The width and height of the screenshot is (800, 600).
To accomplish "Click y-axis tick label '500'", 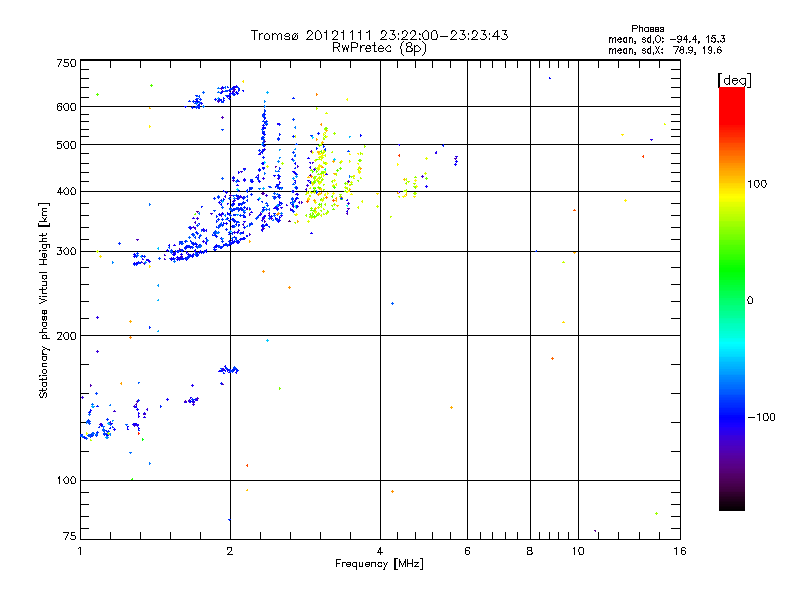I will pos(66,145).
